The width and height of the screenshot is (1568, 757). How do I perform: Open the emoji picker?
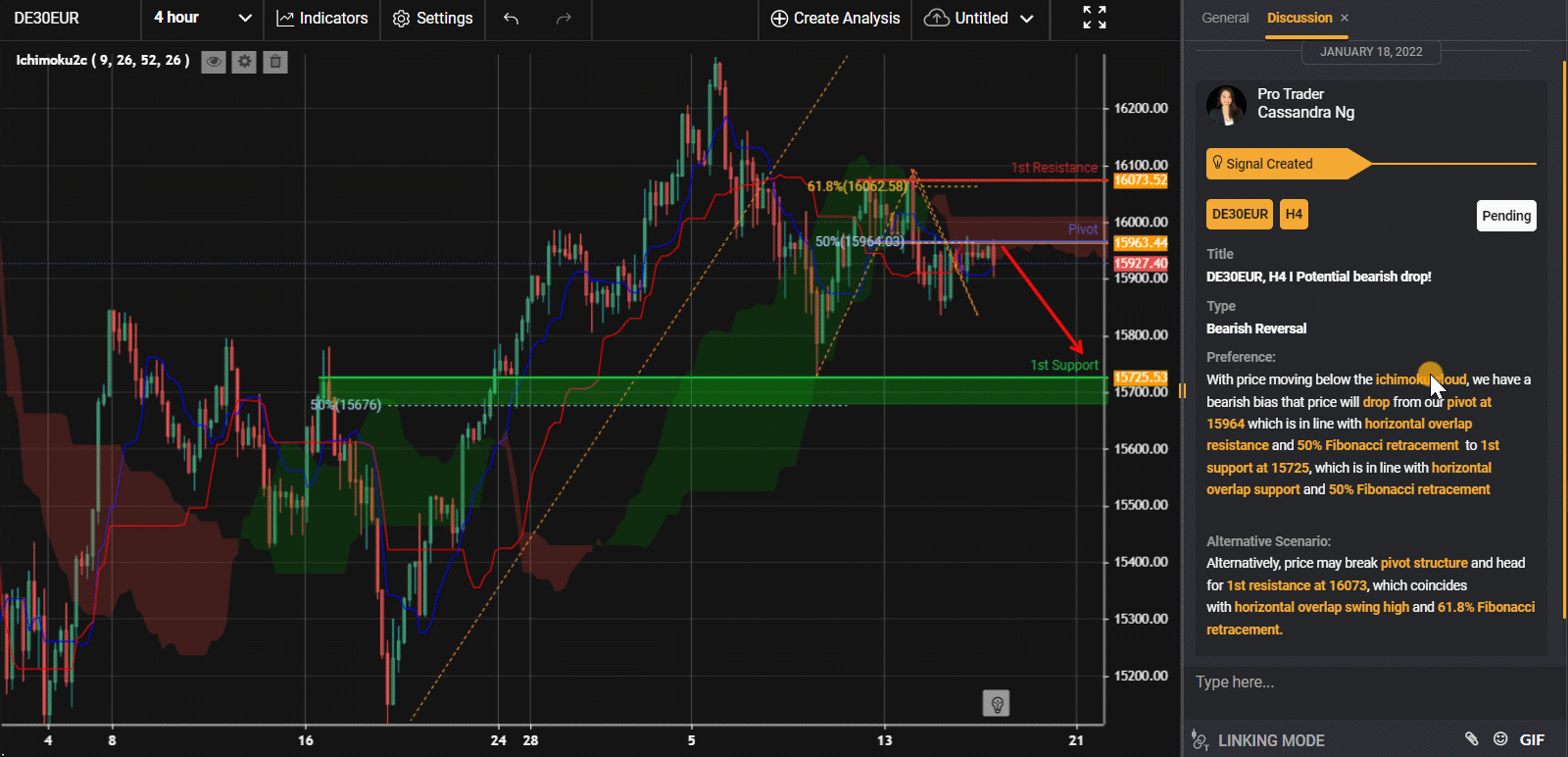coord(1500,739)
